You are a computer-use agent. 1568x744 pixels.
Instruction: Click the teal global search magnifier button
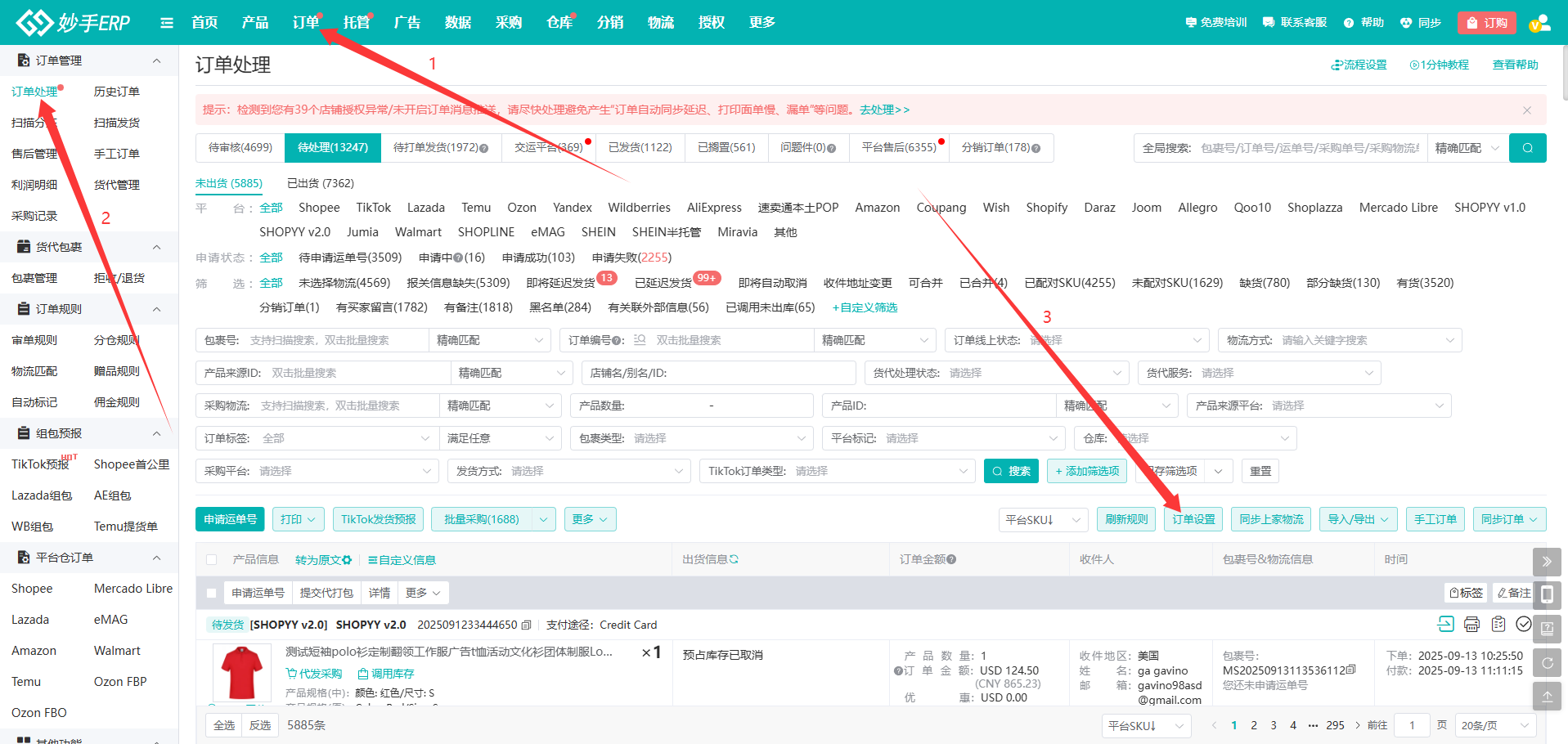[x=1527, y=148]
